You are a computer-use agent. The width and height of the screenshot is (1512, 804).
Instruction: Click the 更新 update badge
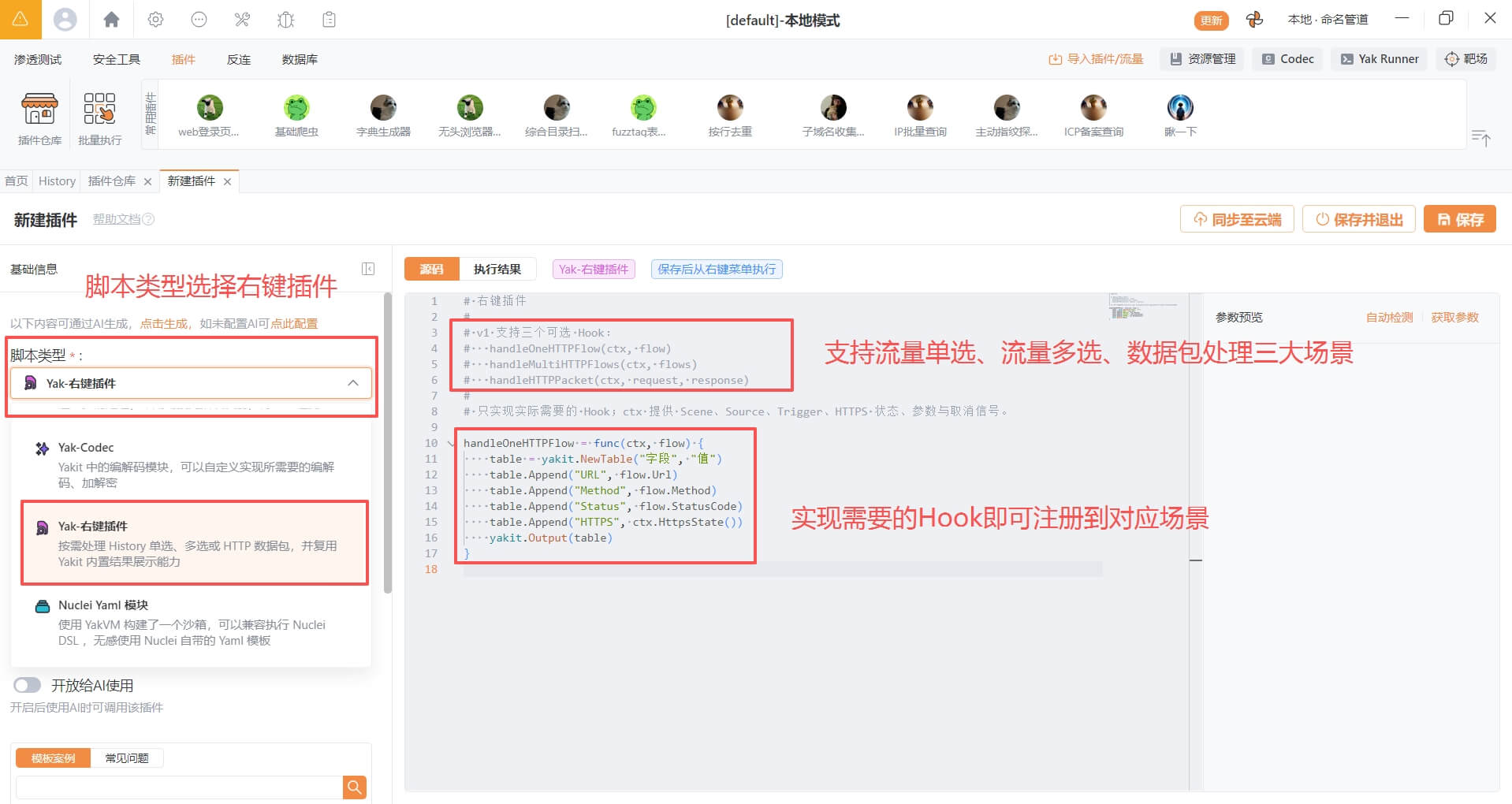pyautogui.click(x=1211, y=20)
